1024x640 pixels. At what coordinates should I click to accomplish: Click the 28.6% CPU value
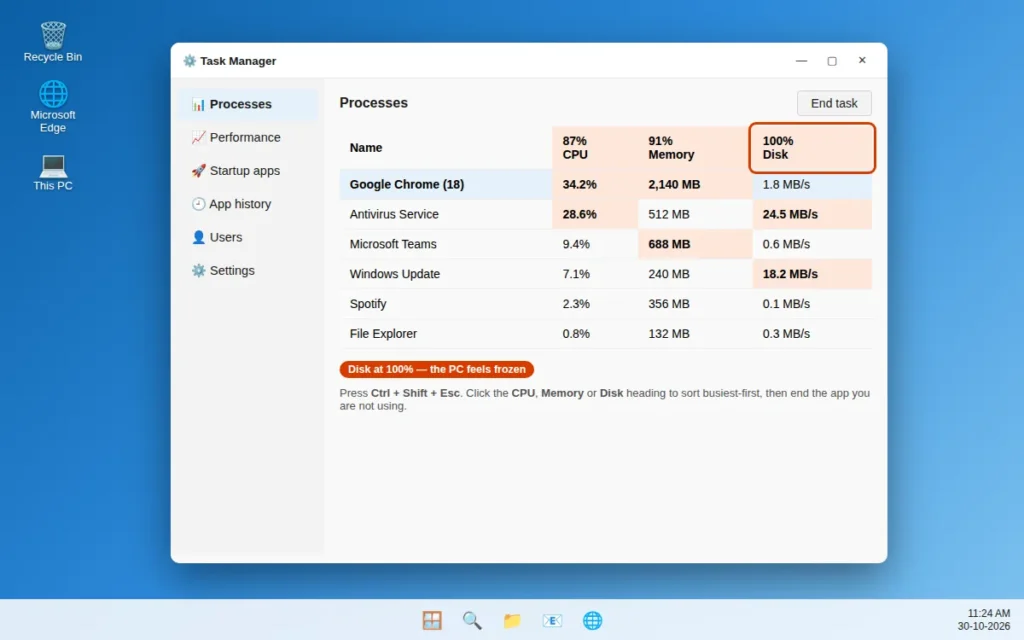(x=579, y=214)
